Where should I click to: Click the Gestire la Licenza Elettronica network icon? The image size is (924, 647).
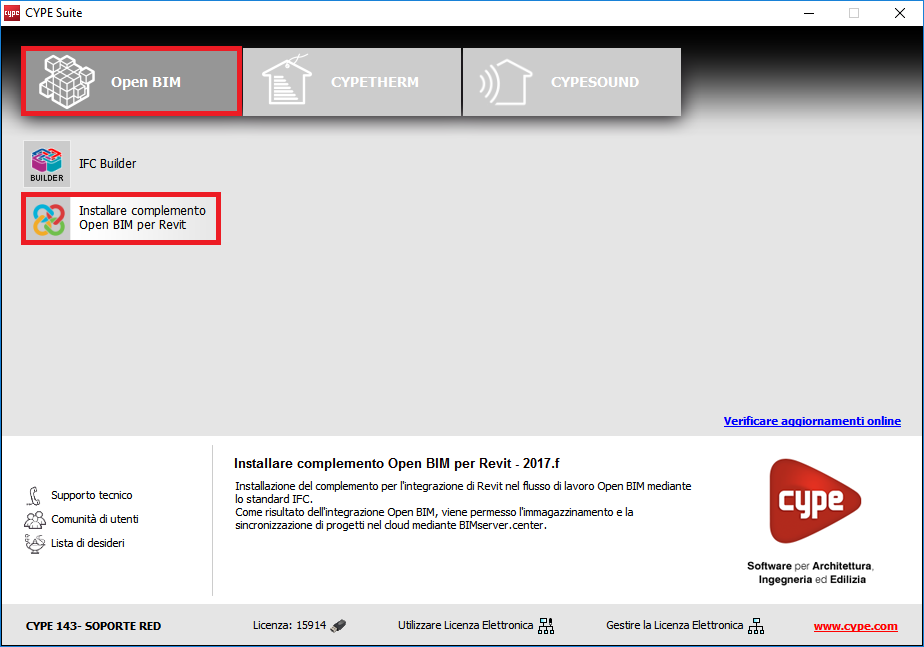tap(756, 626)
